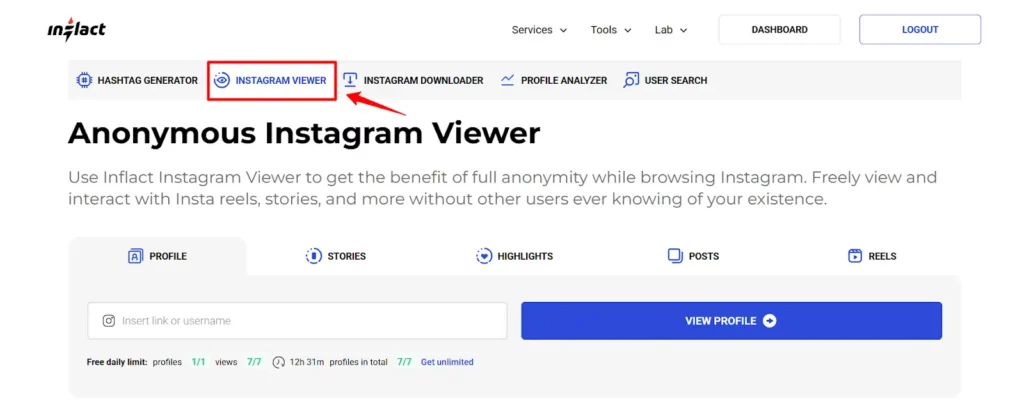Expand the Tools dropdown menu
This screenshot has height=410, width=1024.
[611, 30]
